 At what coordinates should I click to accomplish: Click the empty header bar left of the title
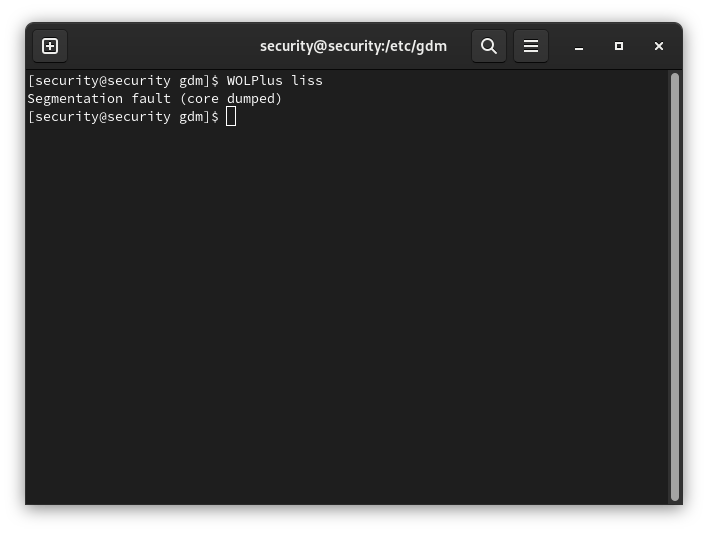[160, 46]
